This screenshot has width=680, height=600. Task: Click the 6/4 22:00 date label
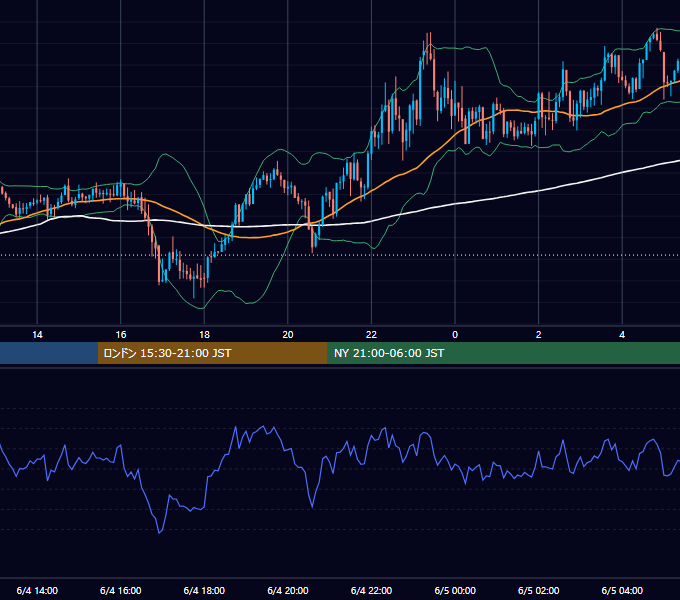(371, 590)
